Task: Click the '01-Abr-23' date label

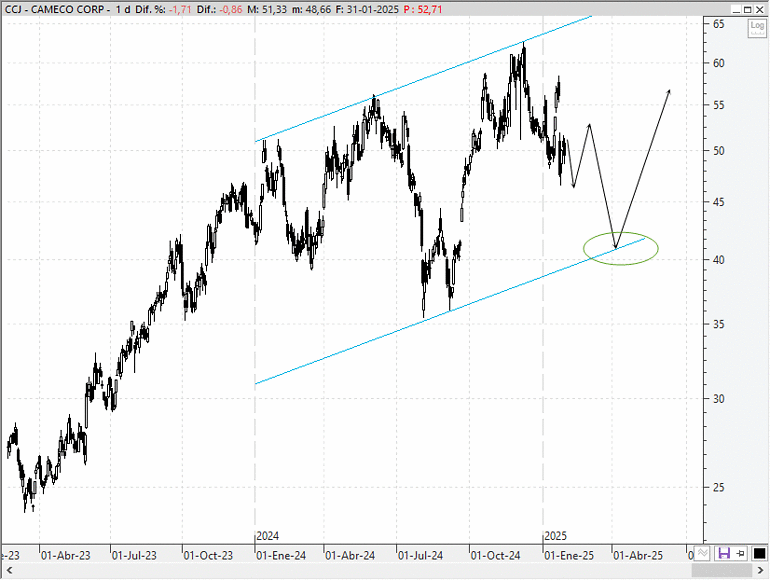Action: (66, 556)
